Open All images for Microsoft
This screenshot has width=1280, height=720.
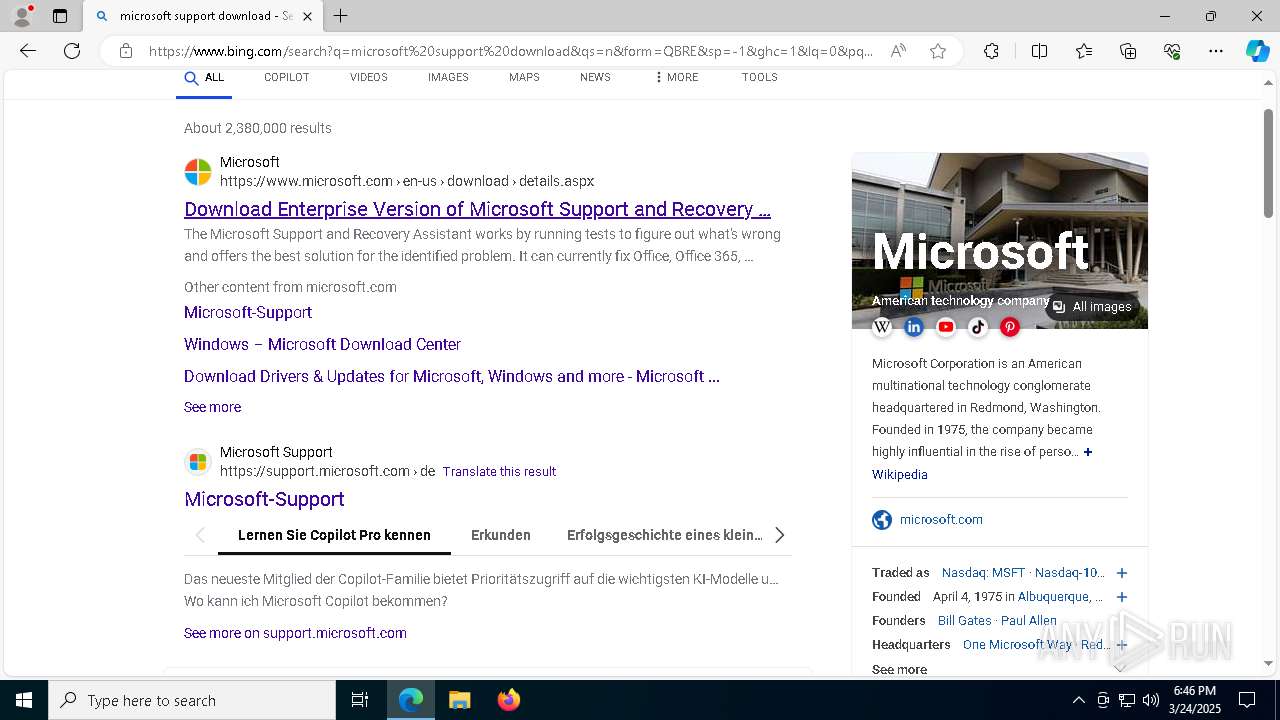click(1092, 307)
